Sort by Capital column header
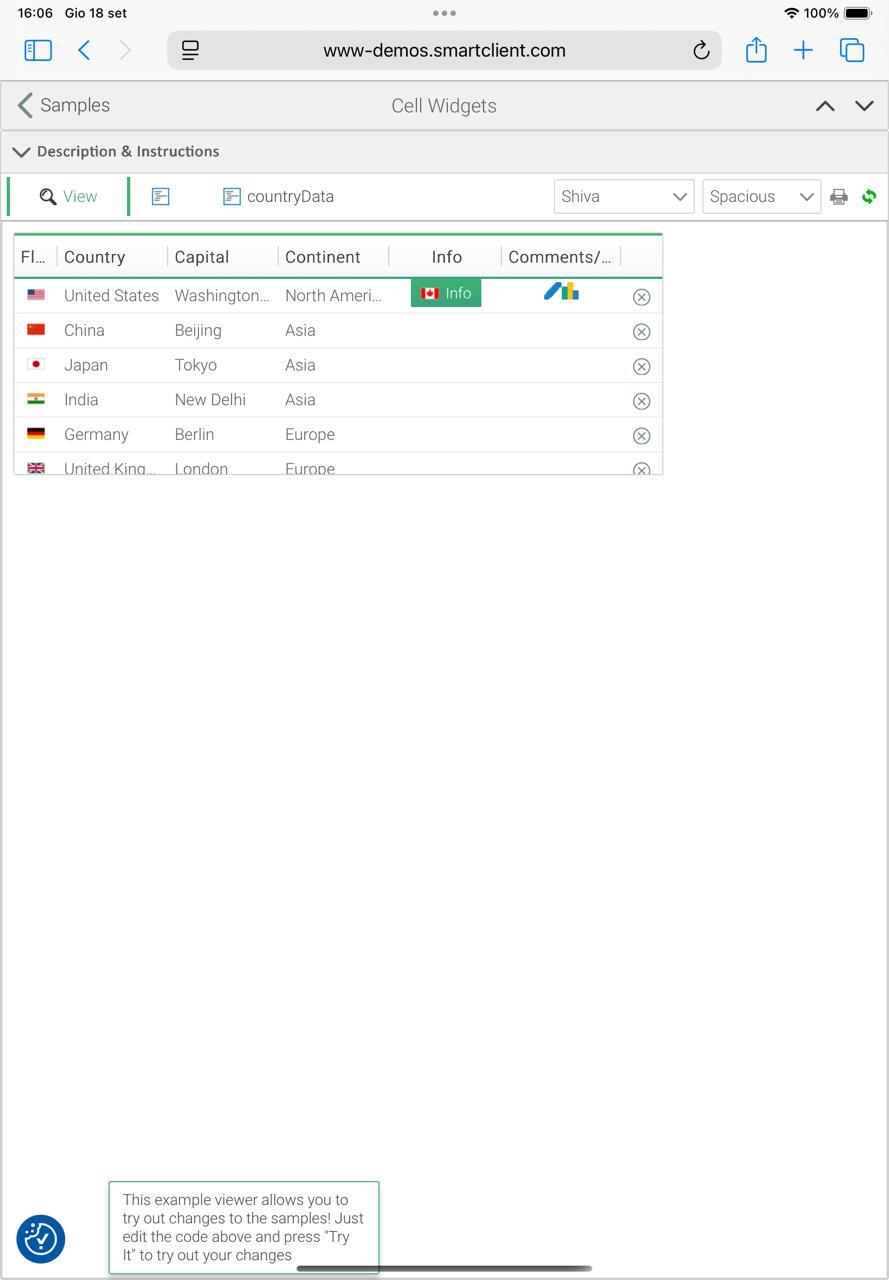The image size is (889, 1280). [x=222, y=257]
